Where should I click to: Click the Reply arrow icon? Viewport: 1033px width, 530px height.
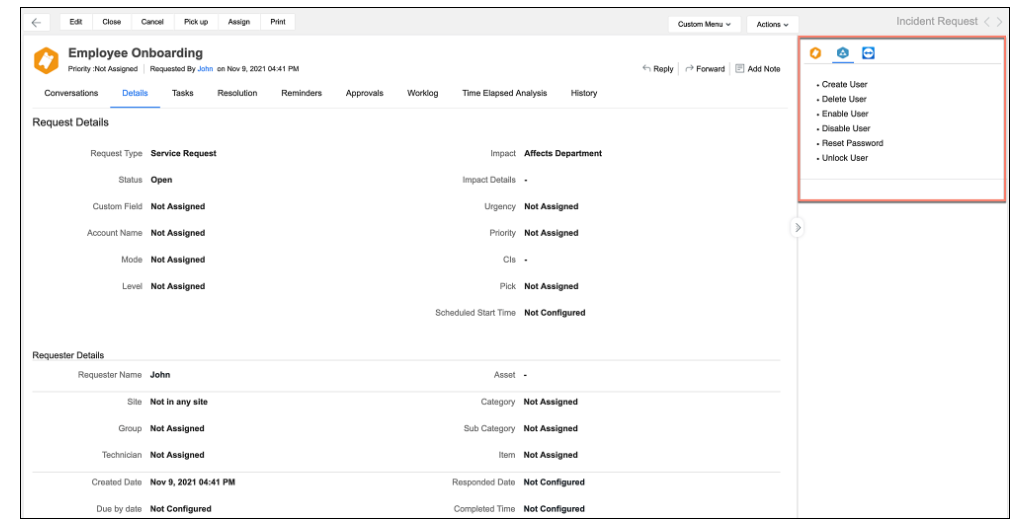[646, 68]
